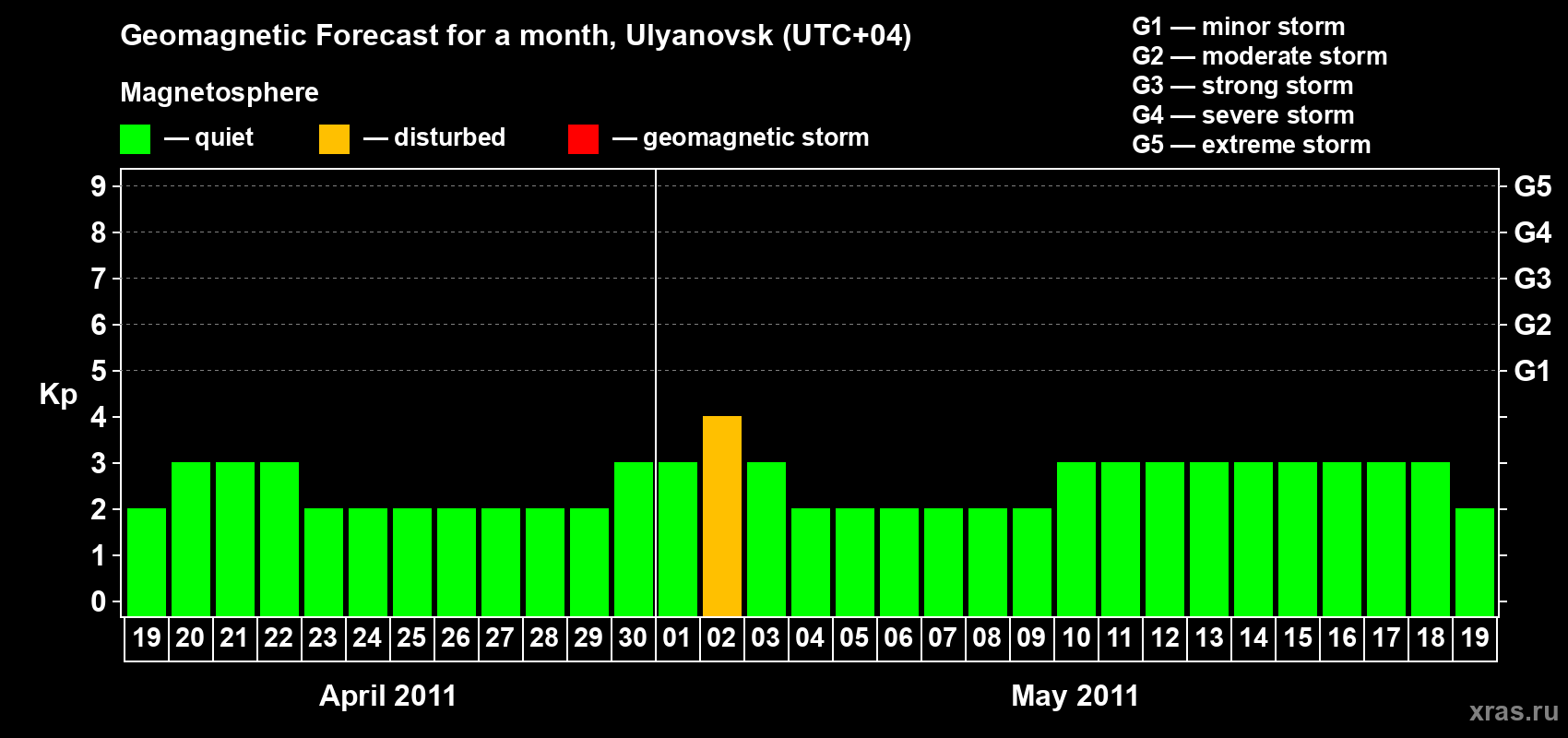Click the Kp axis label

58,395
